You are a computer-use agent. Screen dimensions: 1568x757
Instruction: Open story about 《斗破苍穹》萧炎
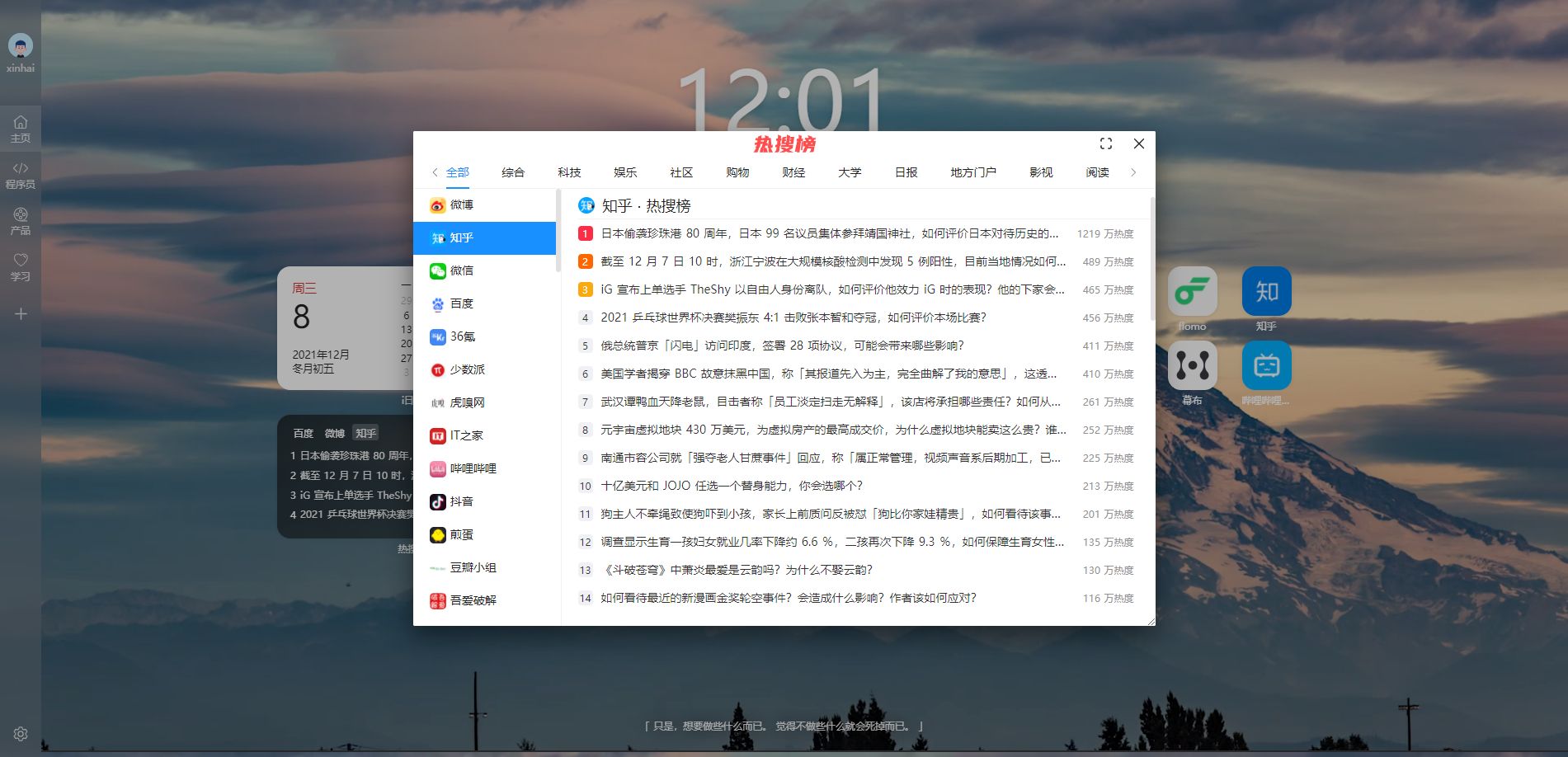[737, 570]
